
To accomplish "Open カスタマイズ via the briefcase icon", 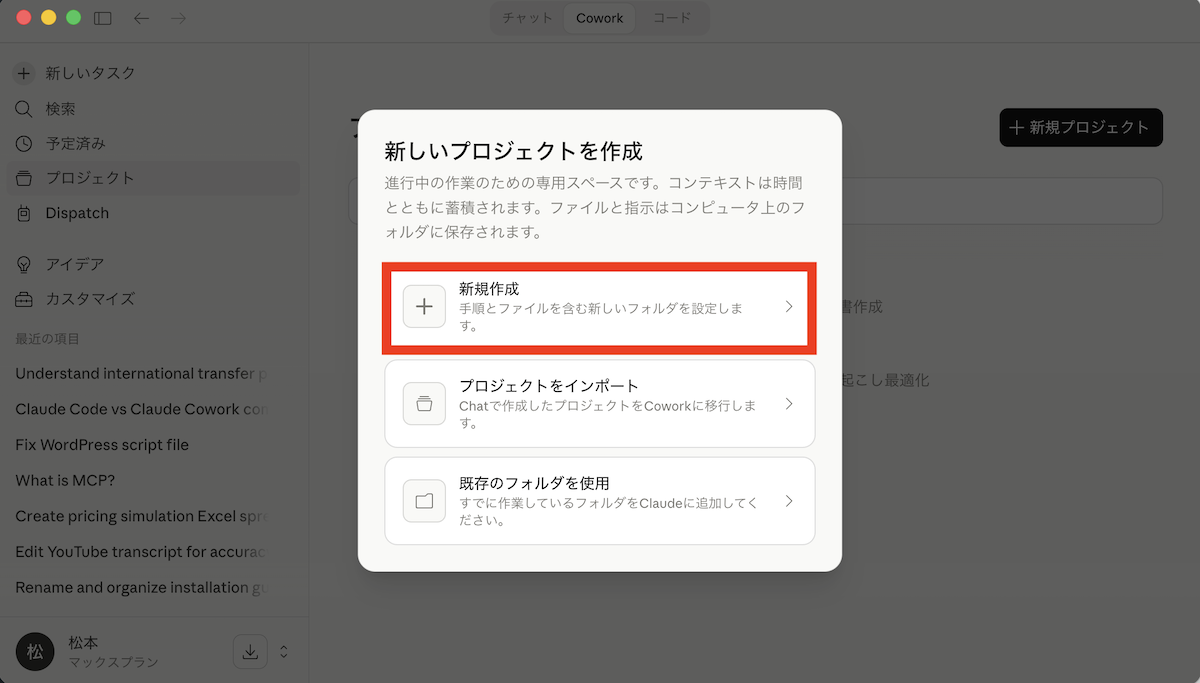I will tap(24, 299).
